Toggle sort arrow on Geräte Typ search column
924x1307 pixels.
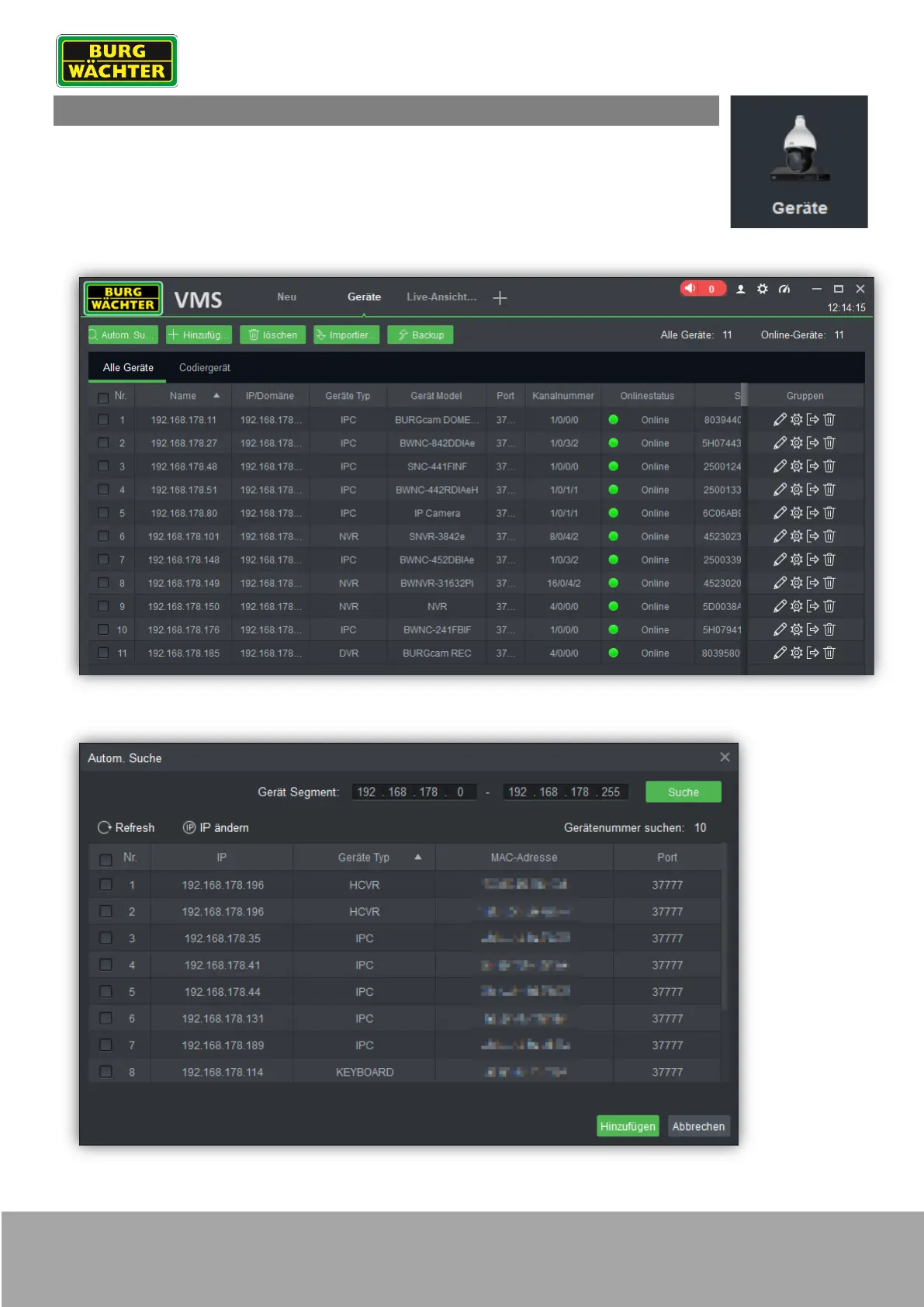pos(418,858)
